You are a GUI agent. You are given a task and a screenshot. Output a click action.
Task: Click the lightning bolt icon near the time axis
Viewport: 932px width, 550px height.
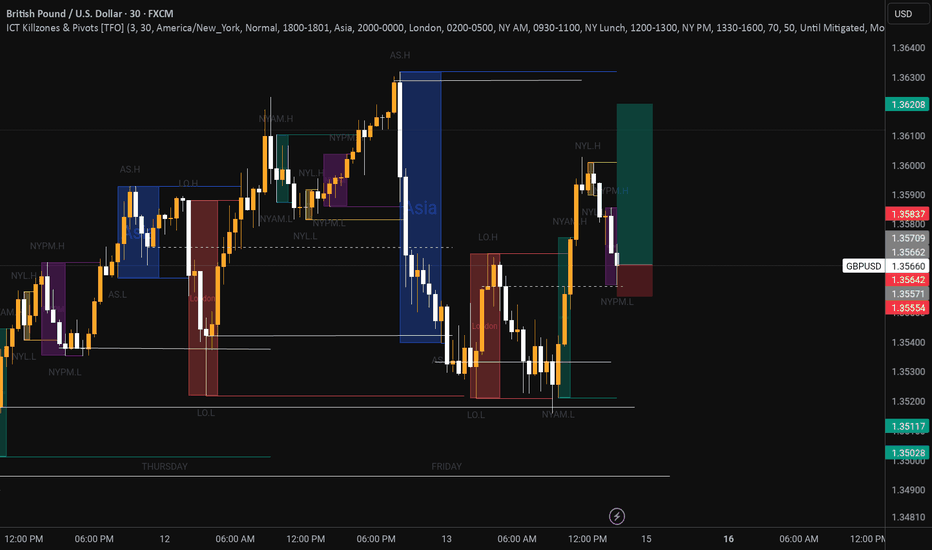(617, 516)
